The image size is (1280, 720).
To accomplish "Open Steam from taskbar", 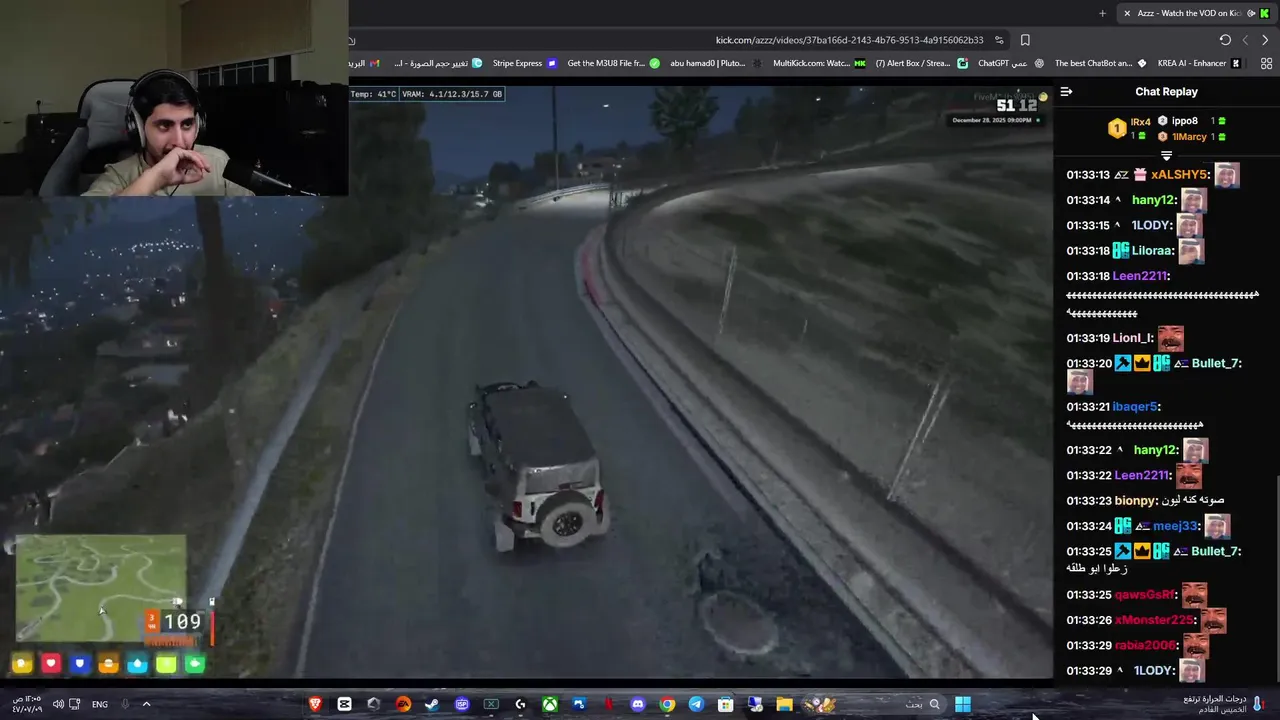I will tap(432, 704).
